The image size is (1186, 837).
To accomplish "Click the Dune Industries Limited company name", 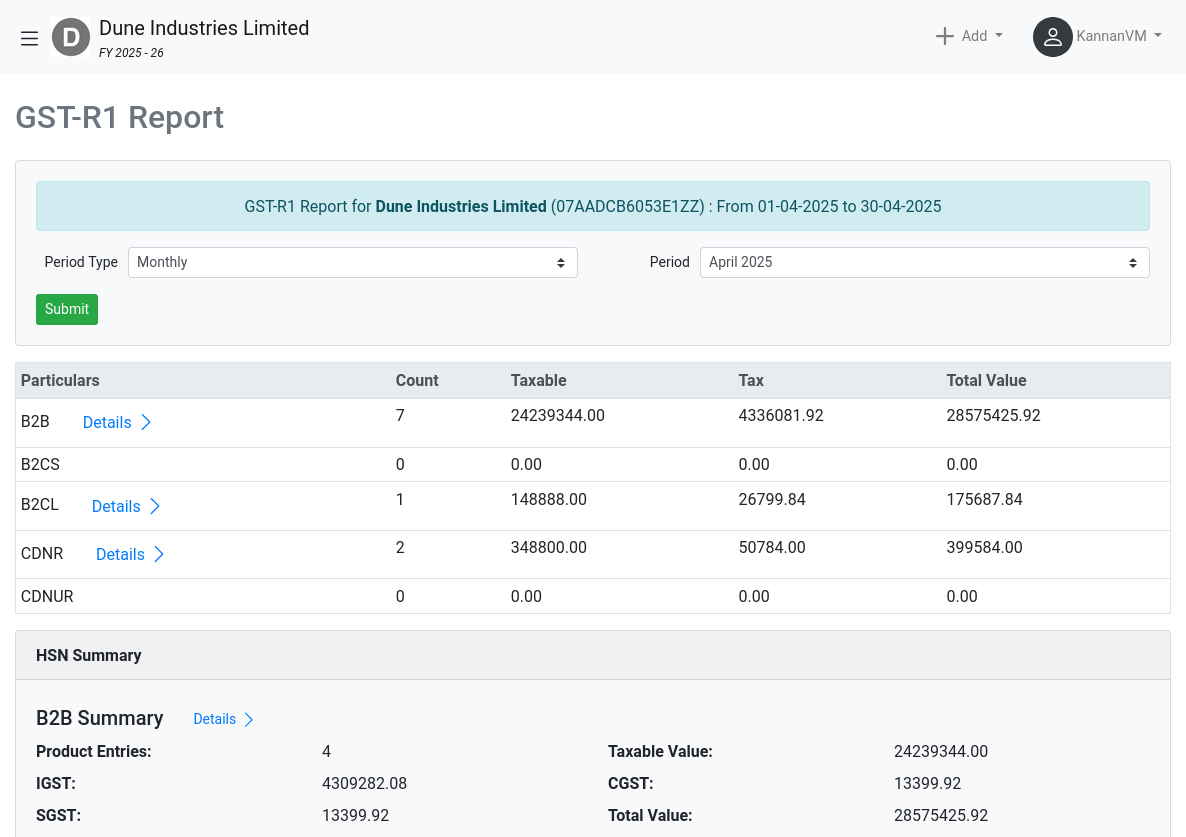I will point(204,28).
